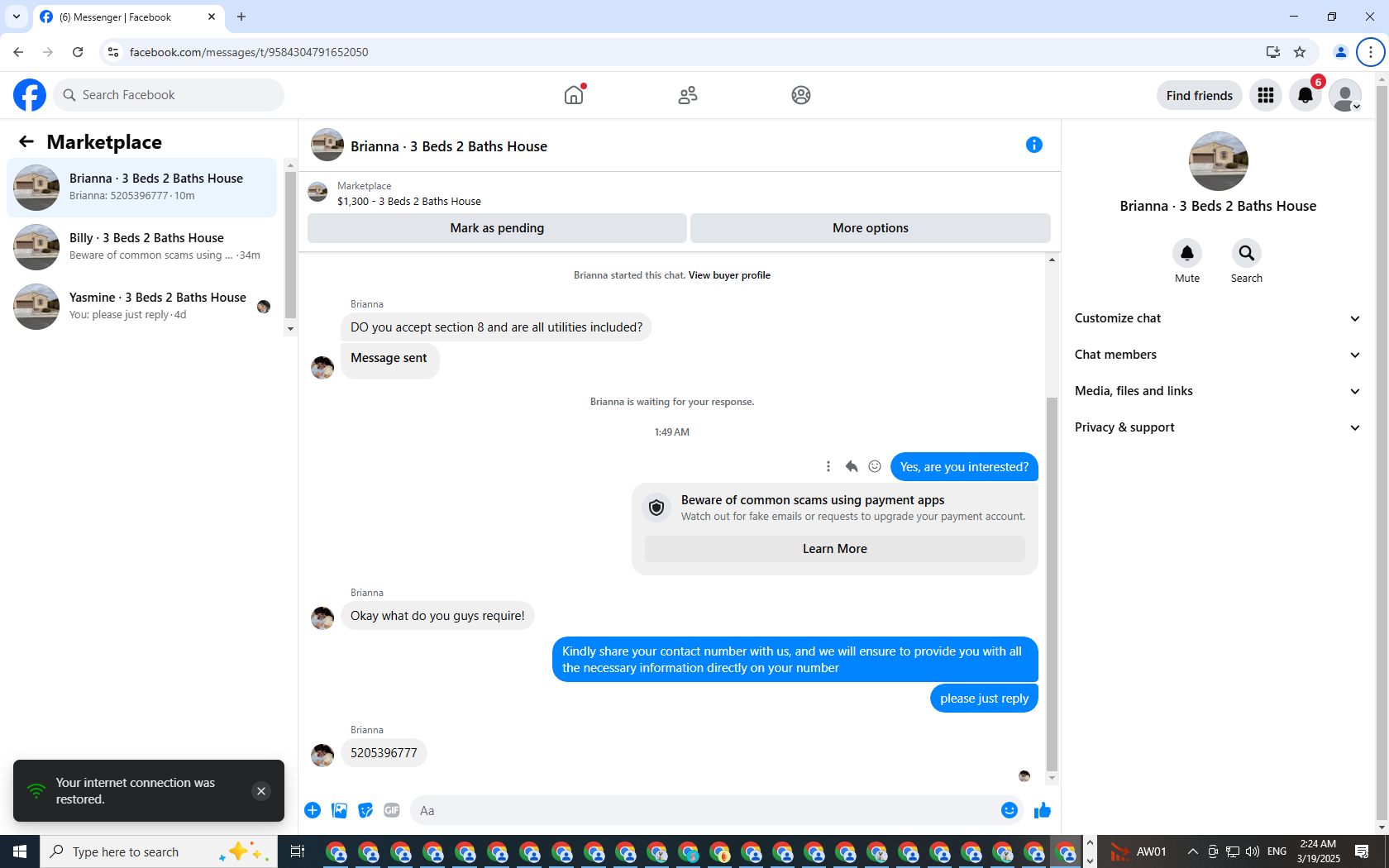Image resolution: width=1389 pixels, height=868 pixels.
Task: Show hidden system tray icons
Action: tap(1192, 851)
